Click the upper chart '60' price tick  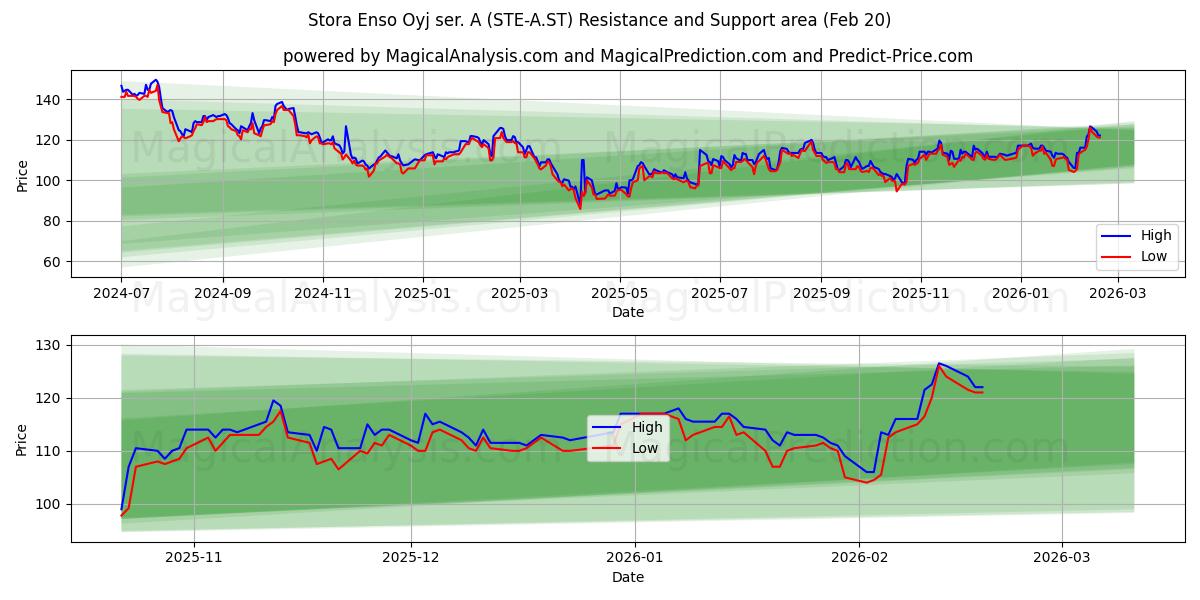click(54, 262)
